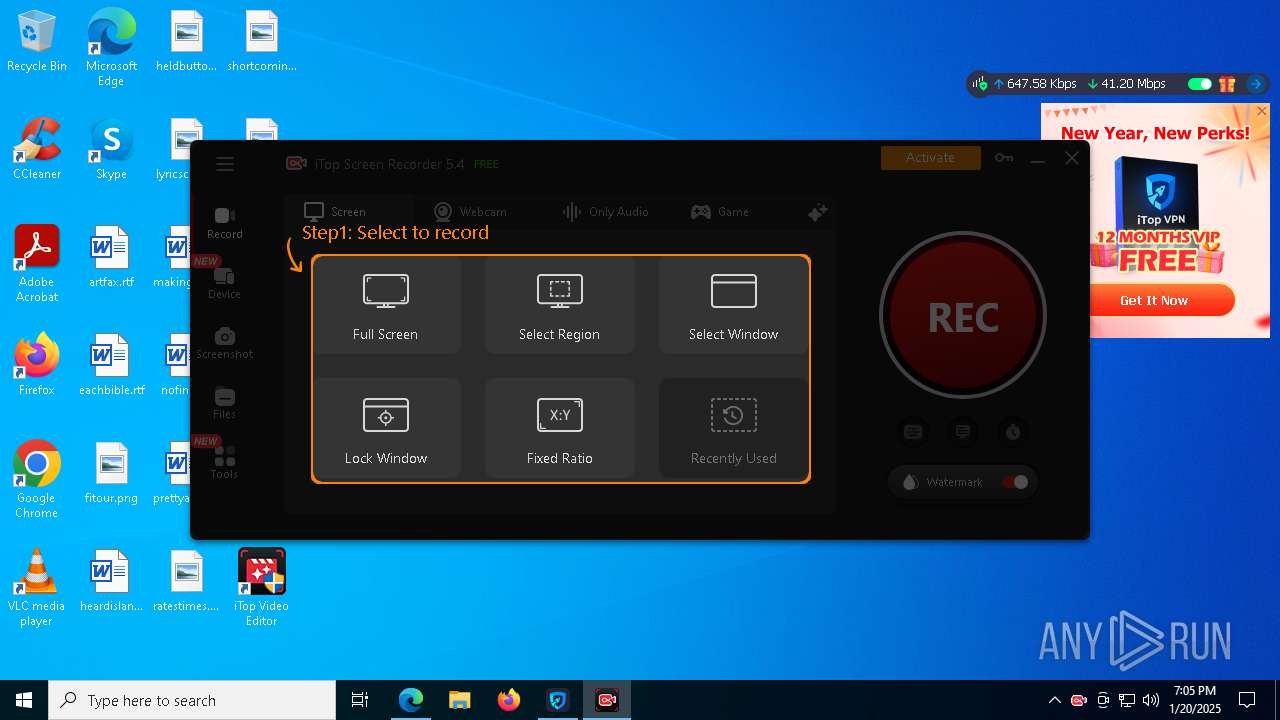Choose Select Region recording mode
Image resolution: width=1280 pixels, height=720 pixels.
[x=560, y=305]
